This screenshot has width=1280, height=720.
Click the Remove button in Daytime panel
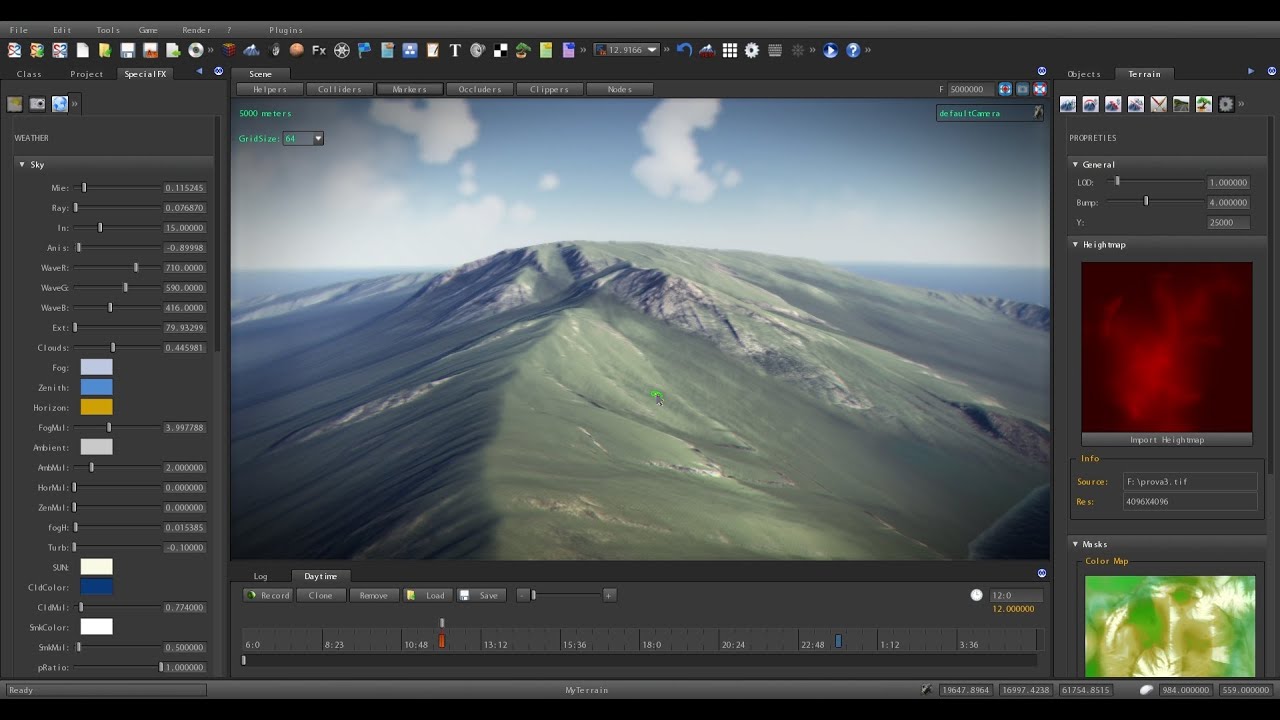(374, 595)
